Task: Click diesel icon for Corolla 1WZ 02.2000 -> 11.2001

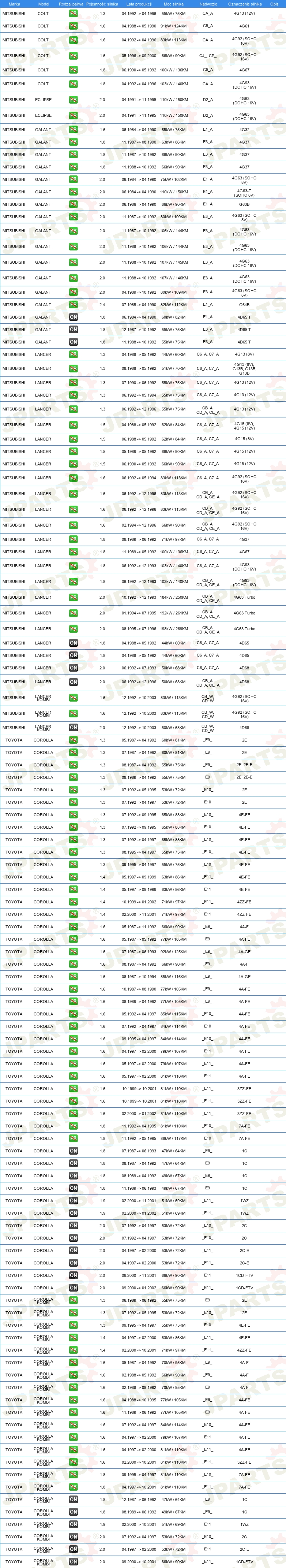Action: [x=73, y=1200]
